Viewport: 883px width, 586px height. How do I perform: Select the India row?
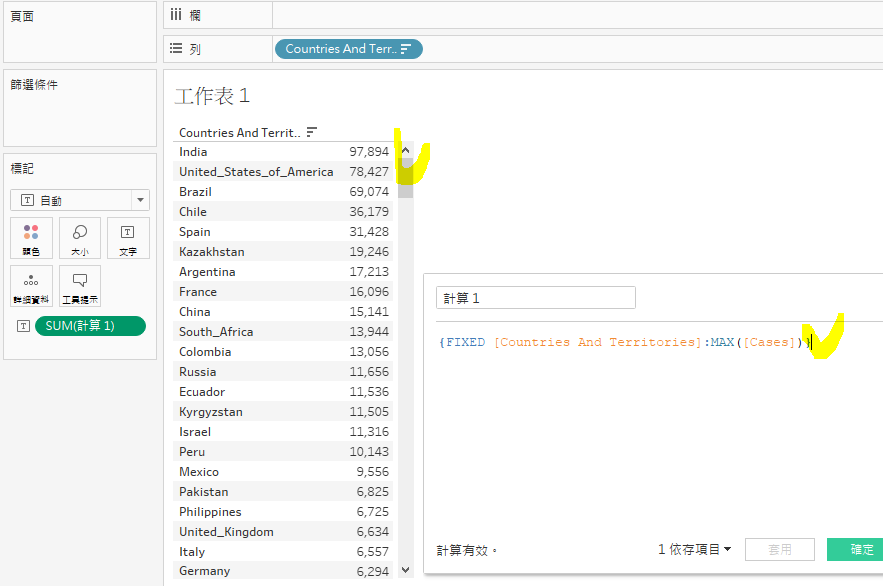[x=283, y=152]
